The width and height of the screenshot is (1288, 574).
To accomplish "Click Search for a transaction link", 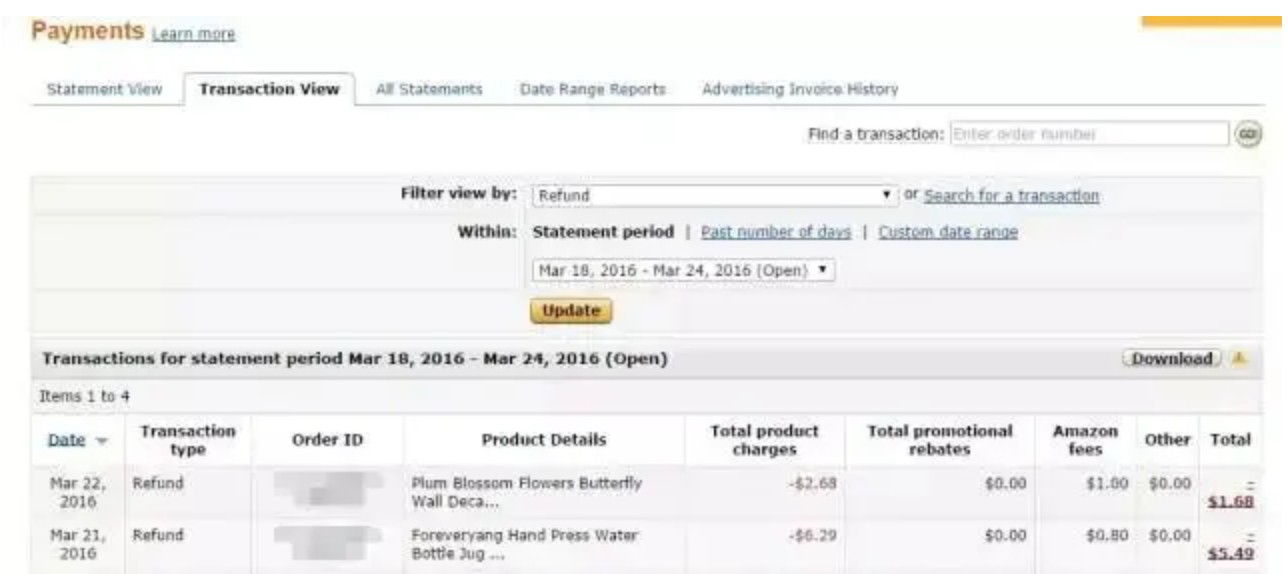I will (1011, 196).
